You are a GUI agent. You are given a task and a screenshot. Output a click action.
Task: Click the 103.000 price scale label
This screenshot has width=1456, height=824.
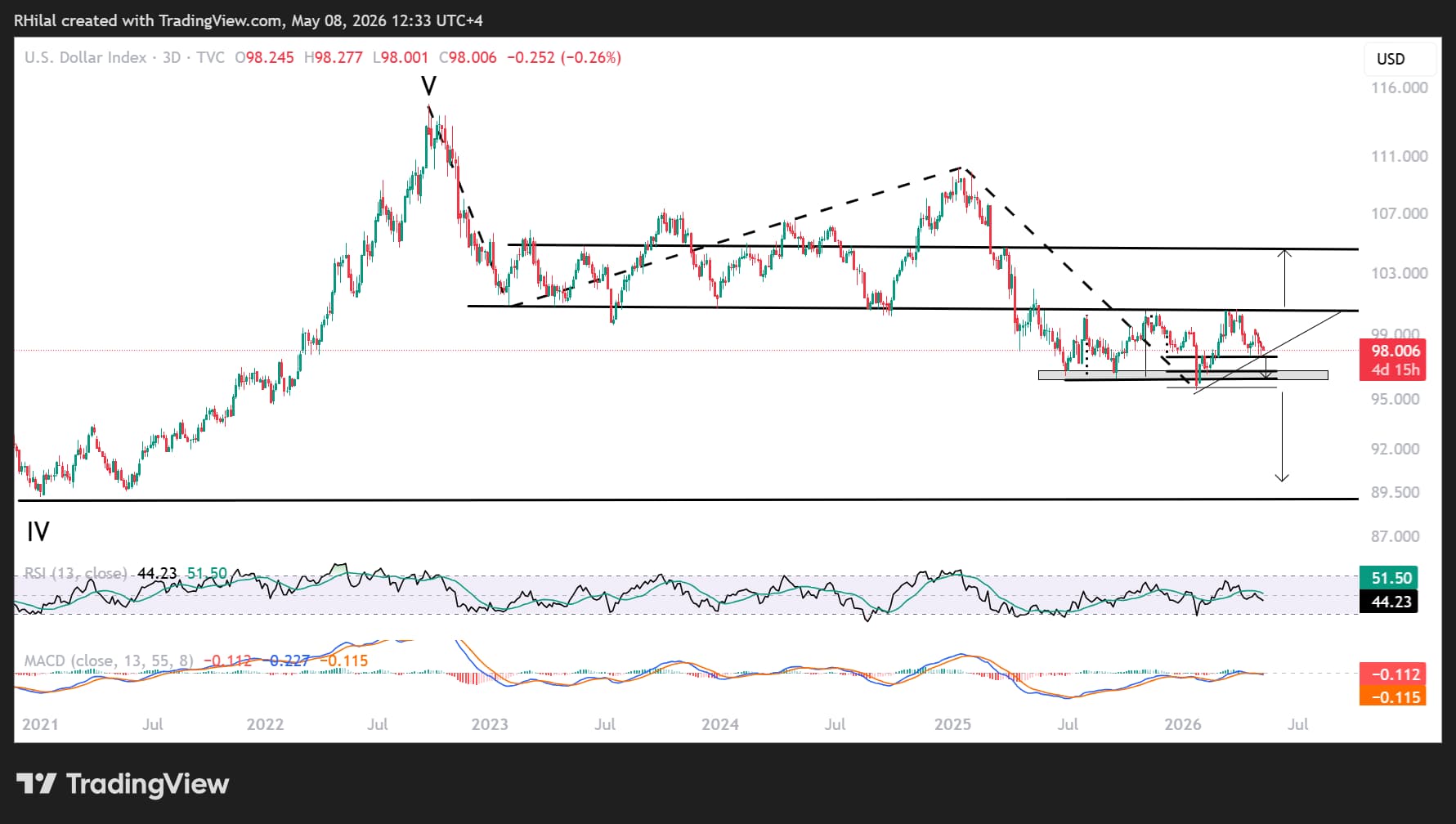pyautogui.click(x=1400, y=273)
